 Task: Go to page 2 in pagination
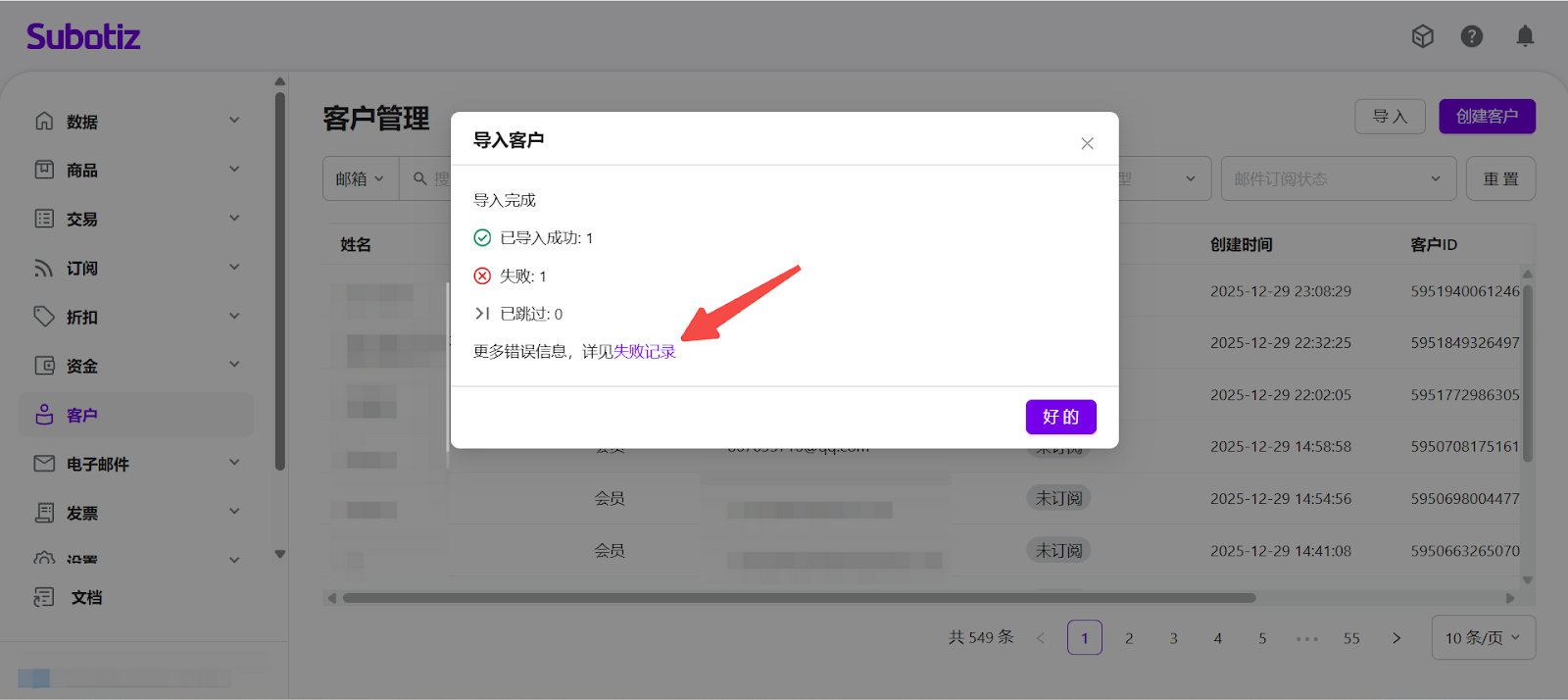coord(1129,638)
